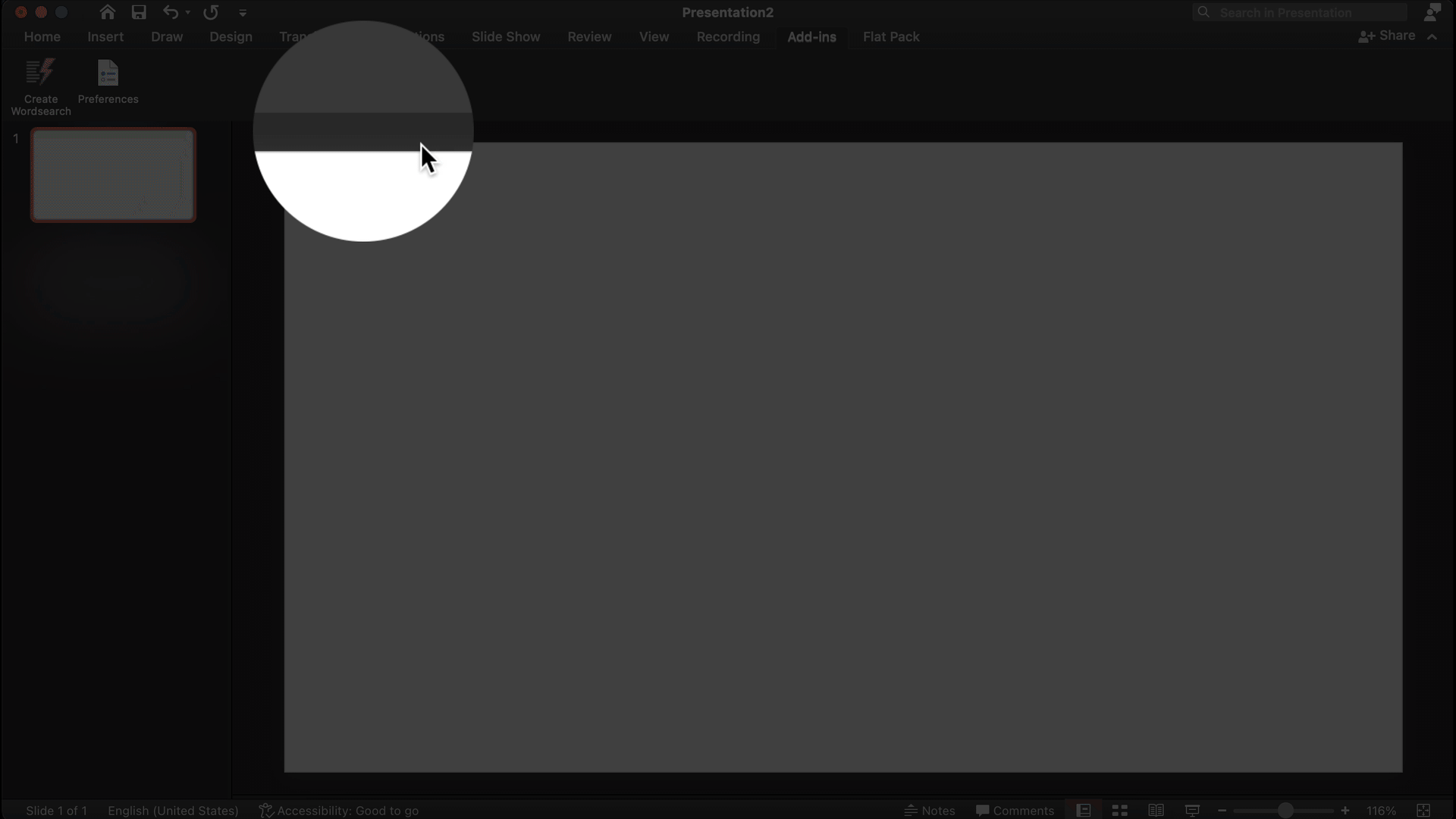Click the zoom in plus button

tap(1345, 811)
